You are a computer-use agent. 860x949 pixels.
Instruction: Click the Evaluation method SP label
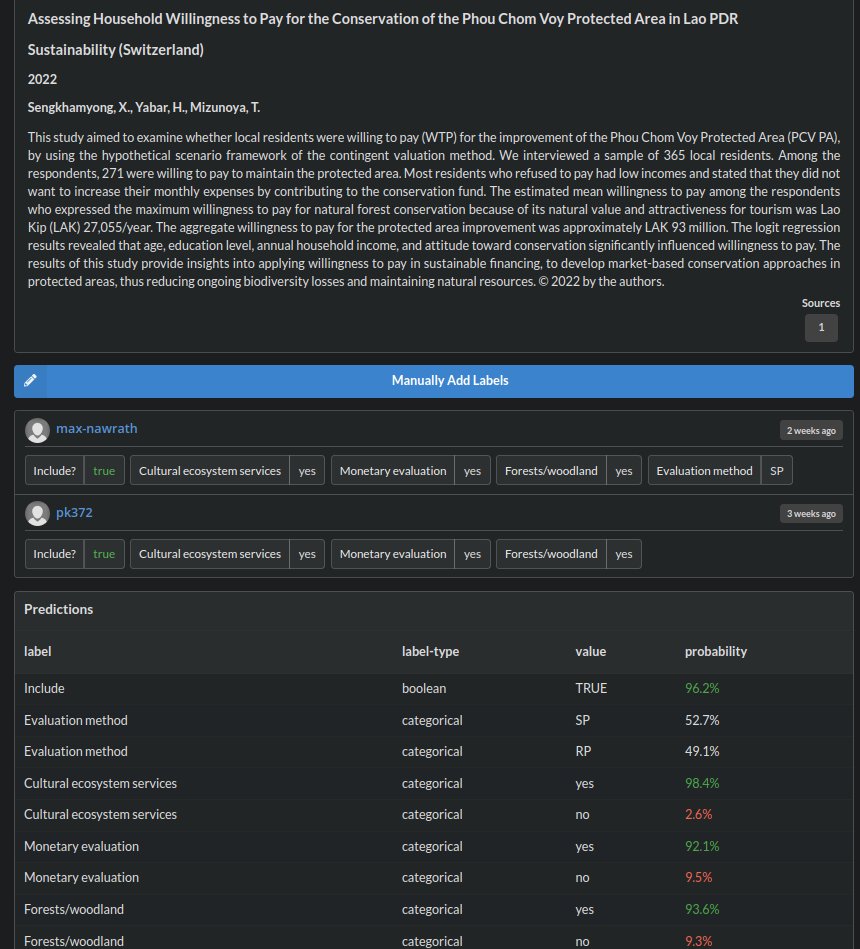[720, 470]
